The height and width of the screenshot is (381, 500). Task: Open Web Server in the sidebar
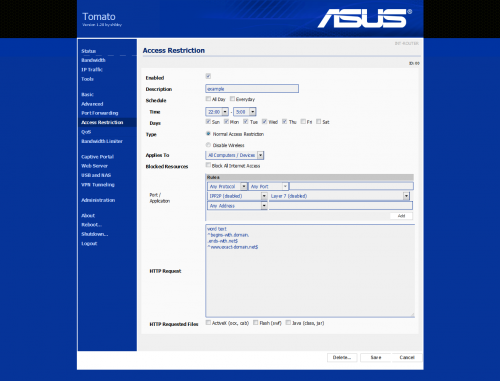point(95,166)
